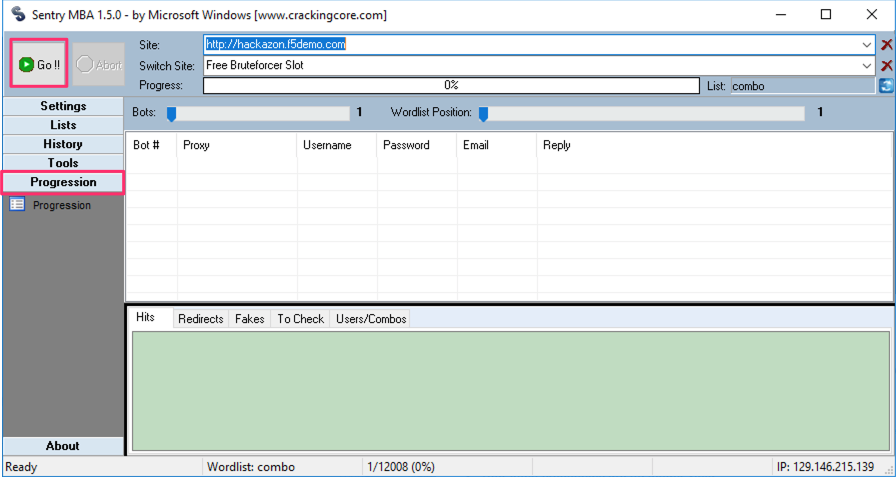The height and width of the screenshot is (477, 896).
Task: Expand the Site URL dropdown
Action: click(x=866, y=45)
